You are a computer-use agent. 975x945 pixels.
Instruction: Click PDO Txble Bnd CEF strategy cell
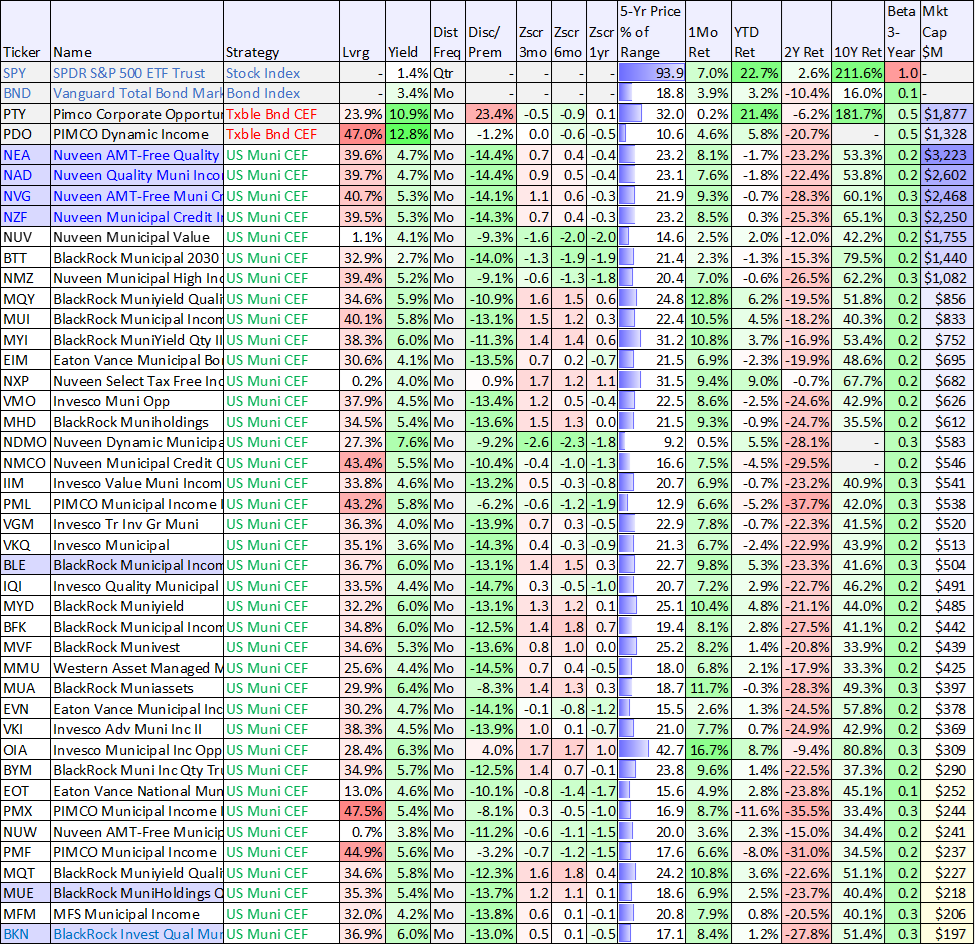point(281,135)
